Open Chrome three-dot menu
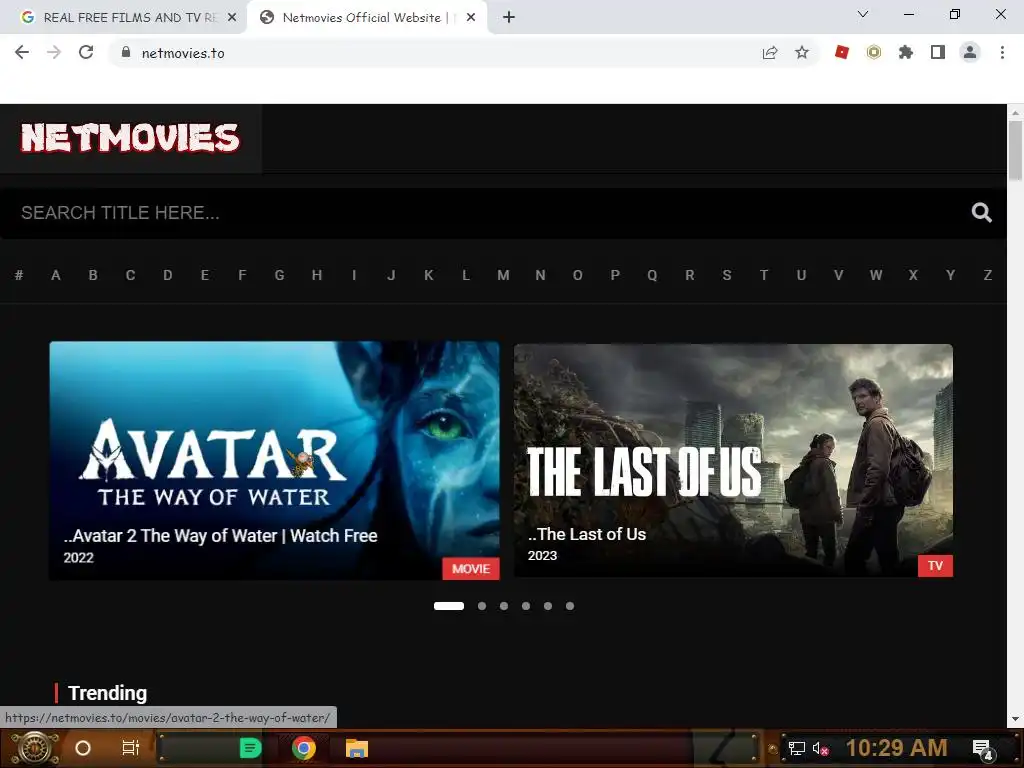 (x=1002, y=52)
